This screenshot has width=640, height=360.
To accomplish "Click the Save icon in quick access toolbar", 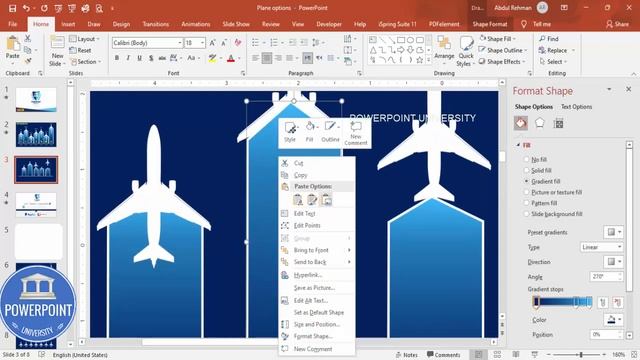I will tap(13, 8).
